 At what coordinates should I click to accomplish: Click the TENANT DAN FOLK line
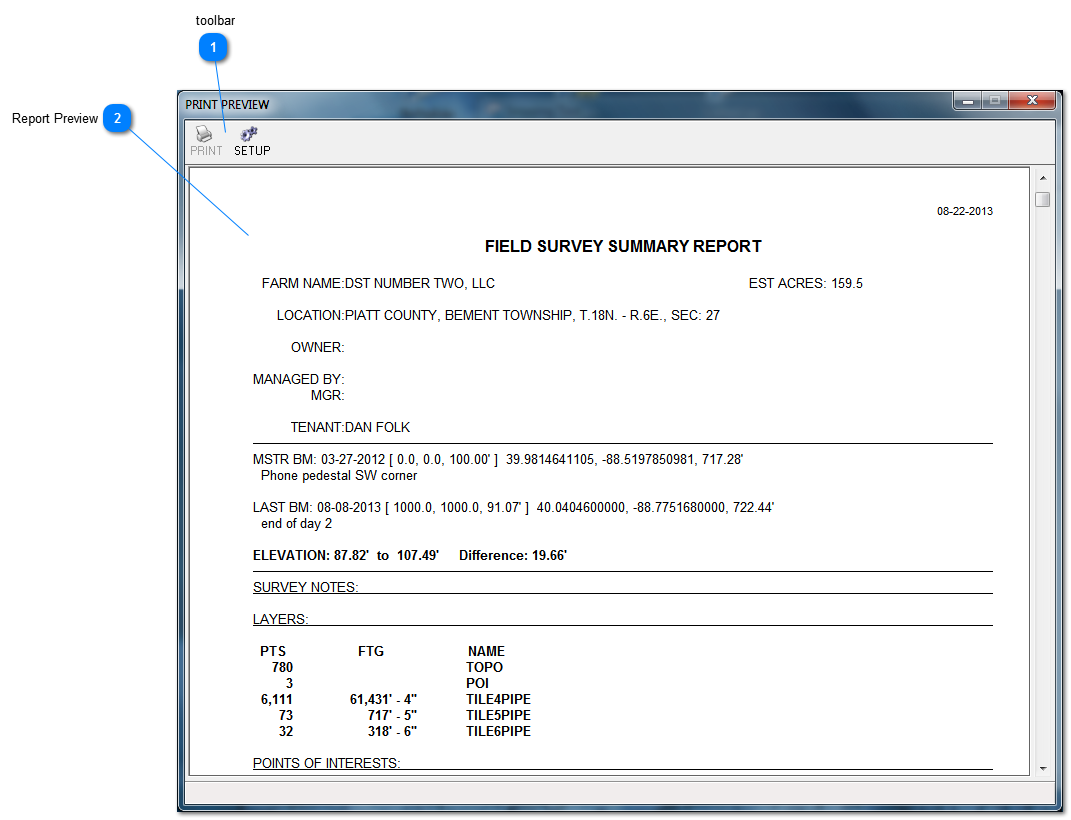[350, 427]
